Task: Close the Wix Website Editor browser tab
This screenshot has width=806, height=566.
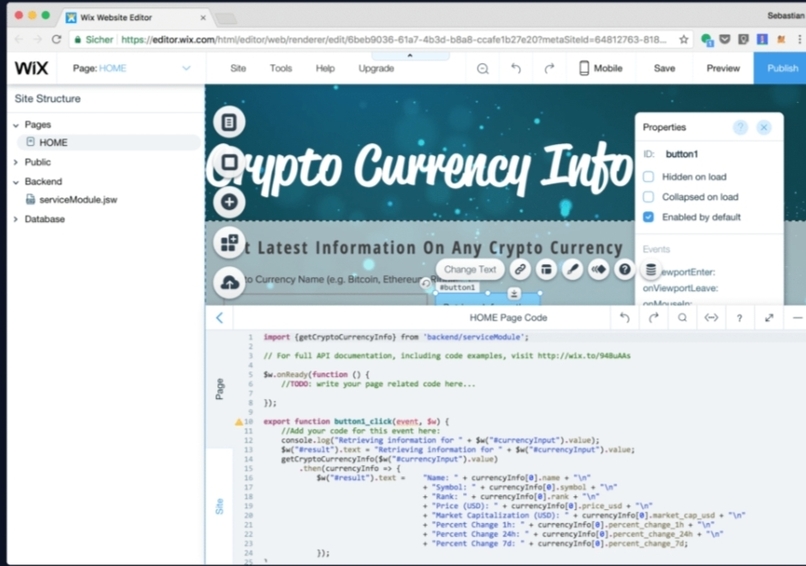Action: 203,17
